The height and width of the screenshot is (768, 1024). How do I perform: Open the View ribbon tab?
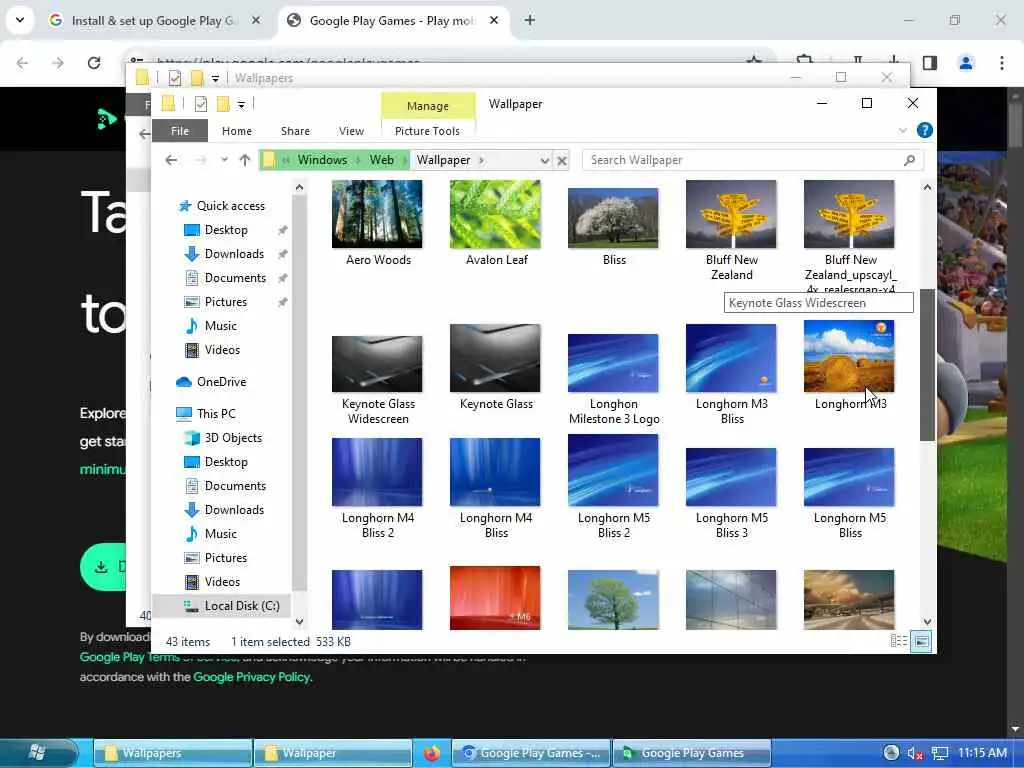coord(351,131)
